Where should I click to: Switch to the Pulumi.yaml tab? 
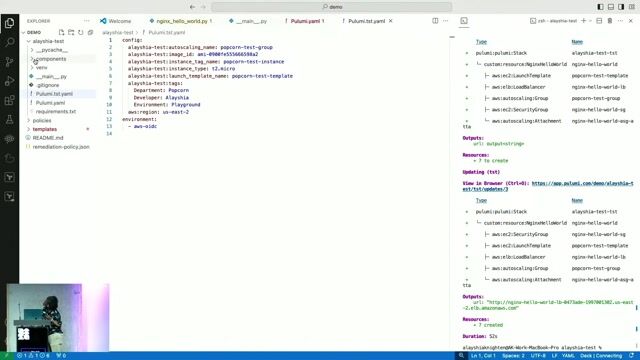304,21
